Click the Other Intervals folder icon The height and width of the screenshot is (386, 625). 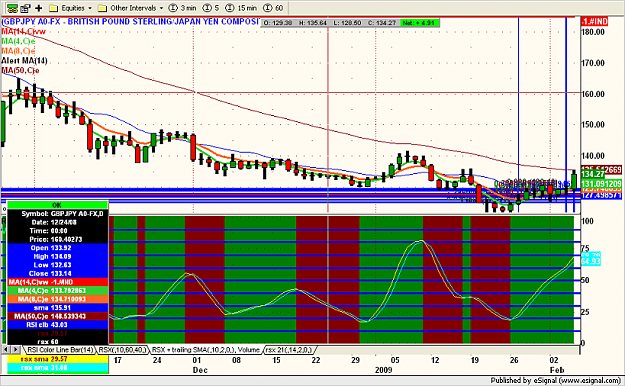click(x=102, y=8)
